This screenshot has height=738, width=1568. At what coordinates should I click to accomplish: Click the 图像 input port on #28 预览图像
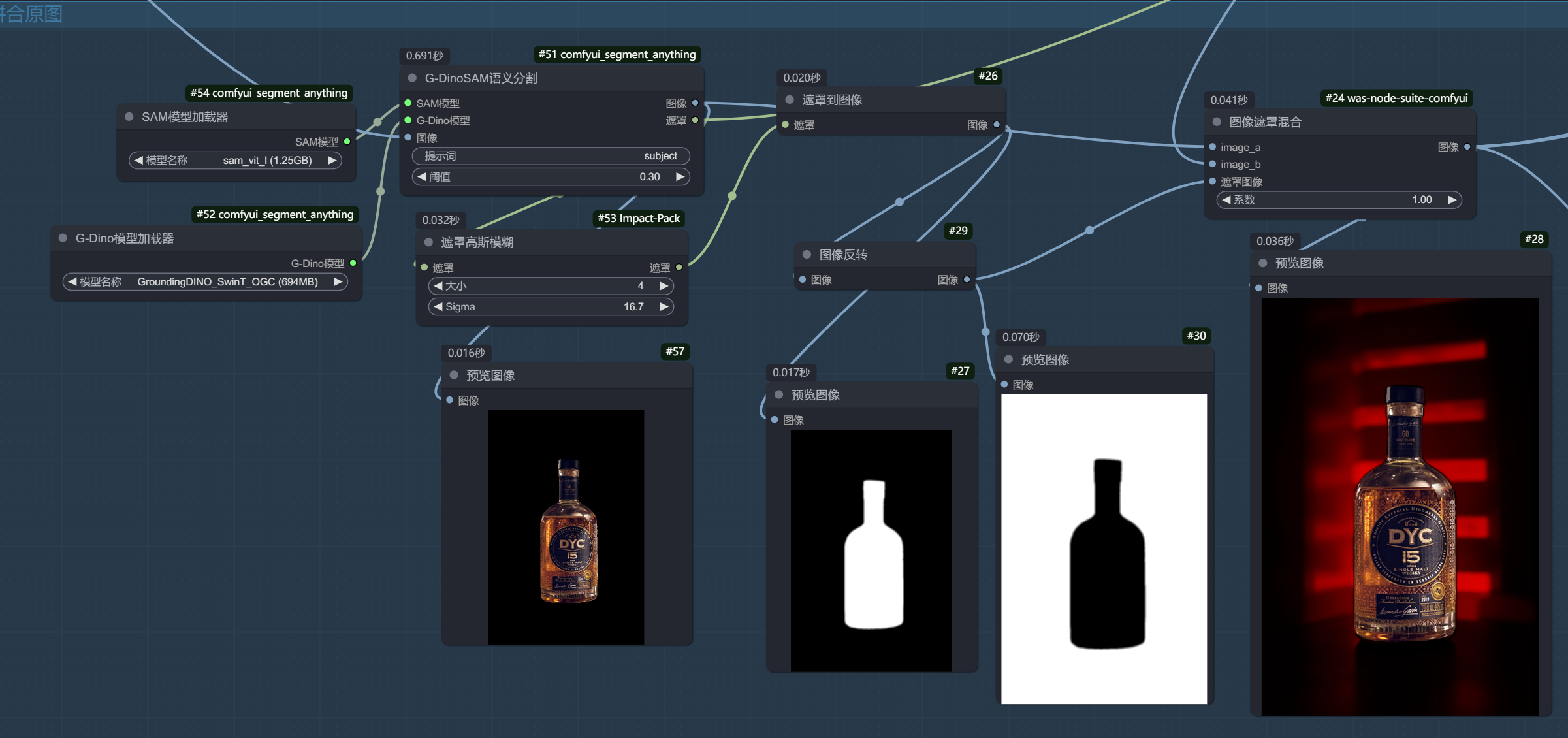pos(1258,288)
